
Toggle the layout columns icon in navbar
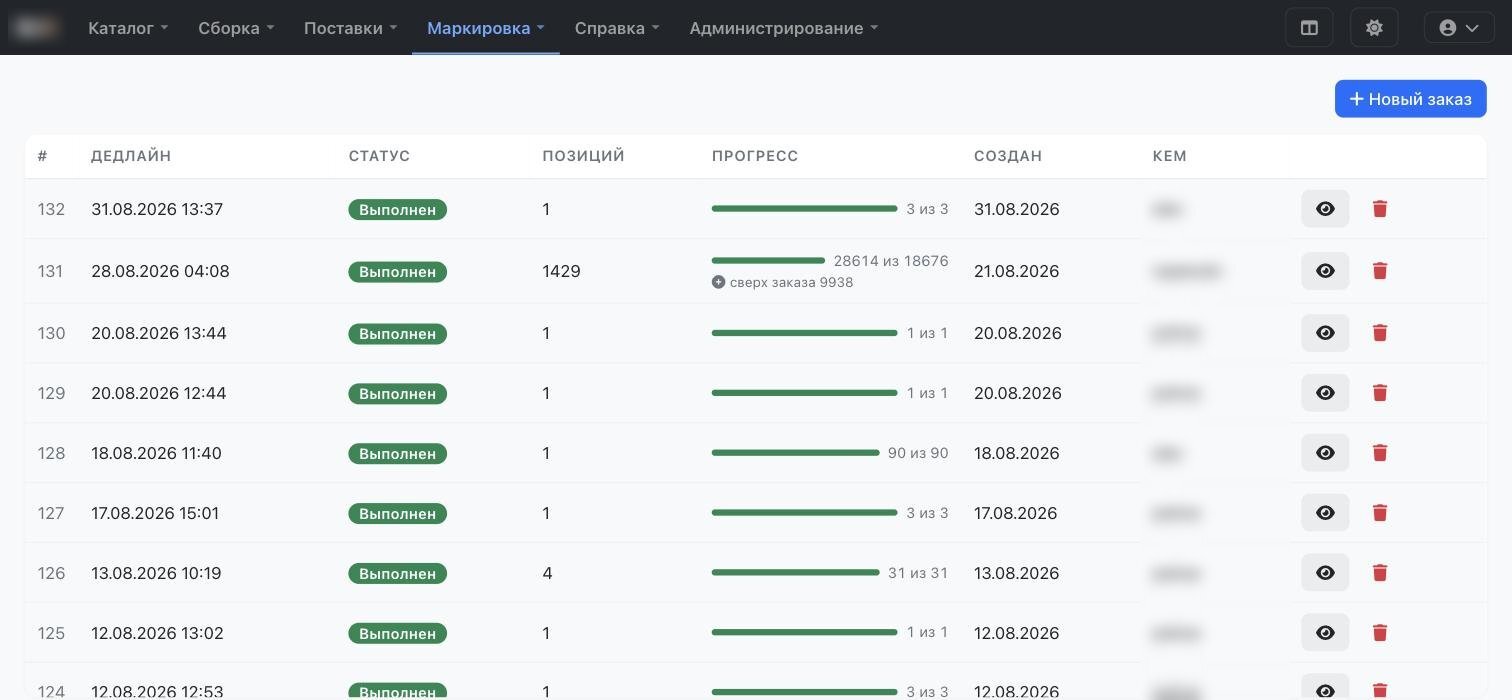[1309, 28]
